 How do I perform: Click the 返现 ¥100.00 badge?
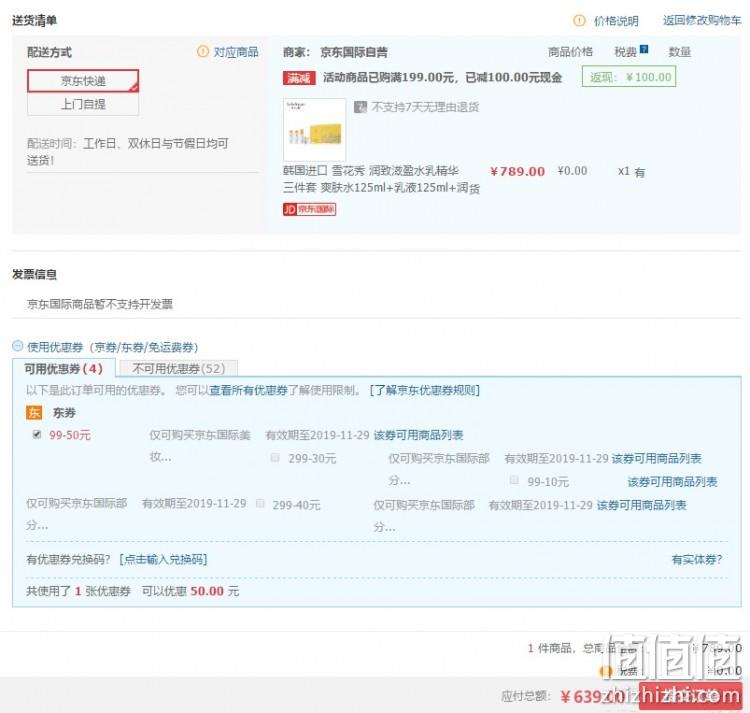[629, 77]
